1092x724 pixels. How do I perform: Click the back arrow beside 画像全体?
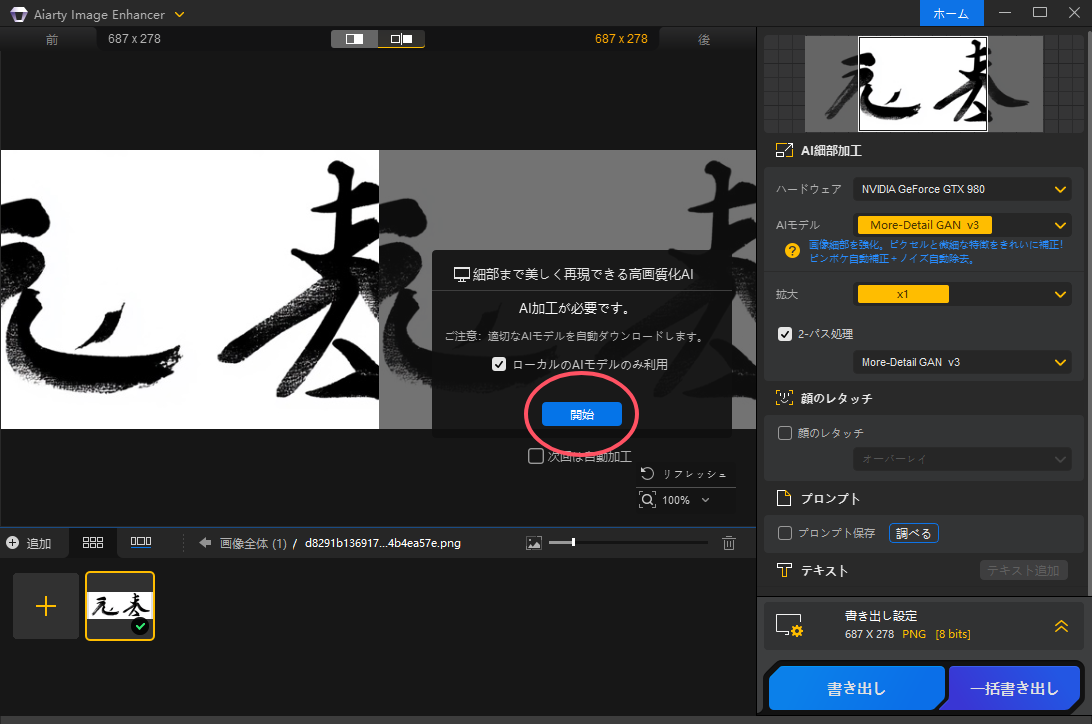point(205,543)
